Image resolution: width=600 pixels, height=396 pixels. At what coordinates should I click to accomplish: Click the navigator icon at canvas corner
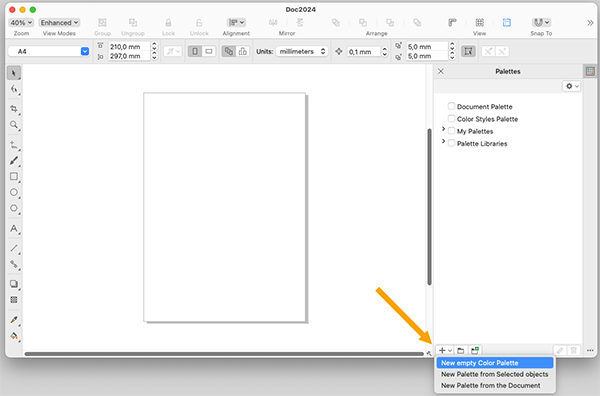tap(429, 354)
